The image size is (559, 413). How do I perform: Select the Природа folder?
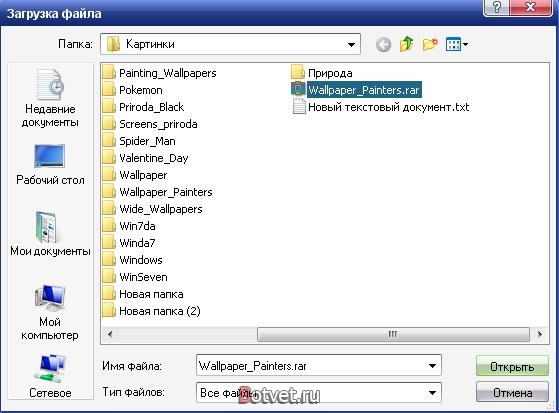coord(322,73)
